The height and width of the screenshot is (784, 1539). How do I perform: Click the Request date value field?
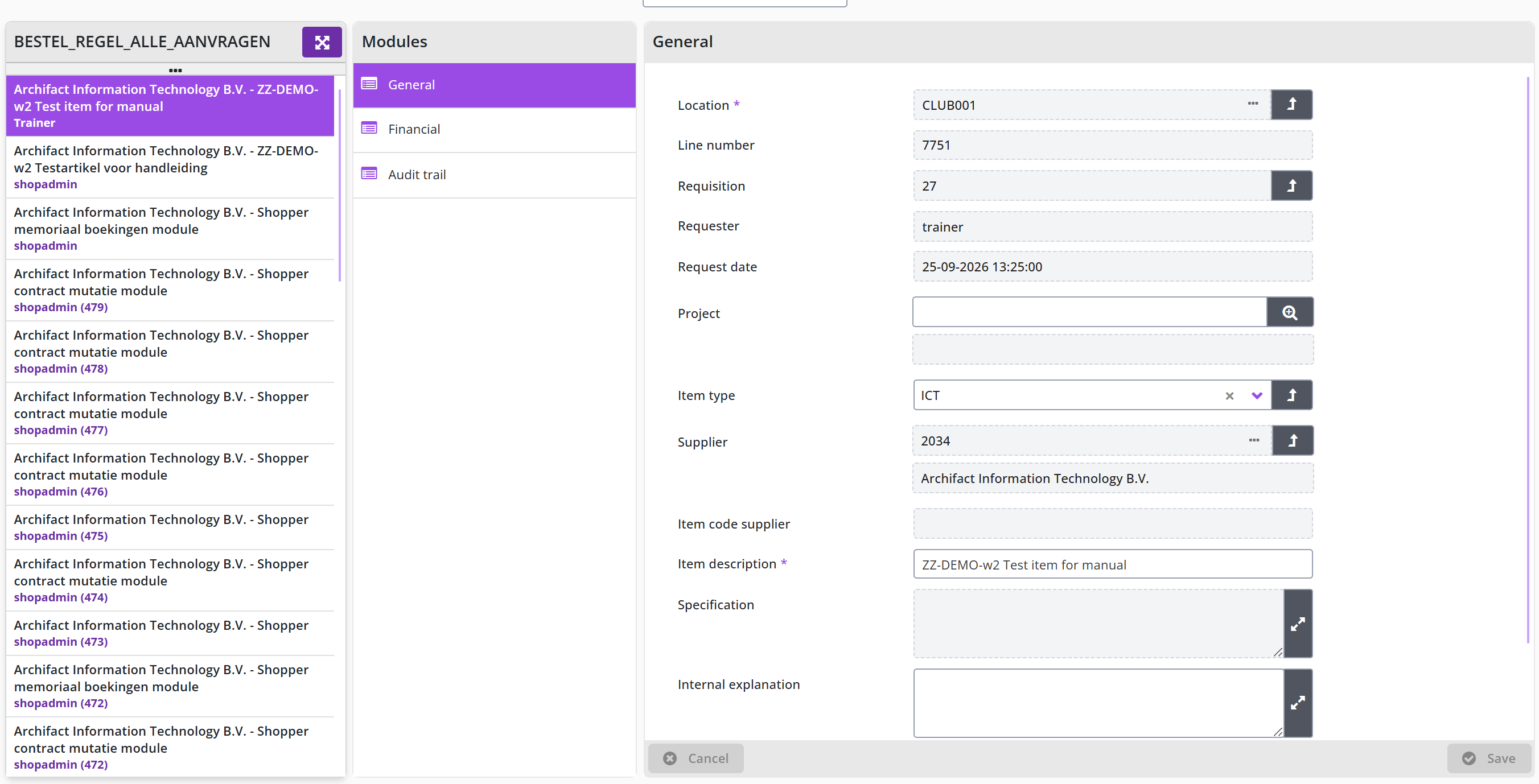pyautogui.click(x=1113, y=267)
